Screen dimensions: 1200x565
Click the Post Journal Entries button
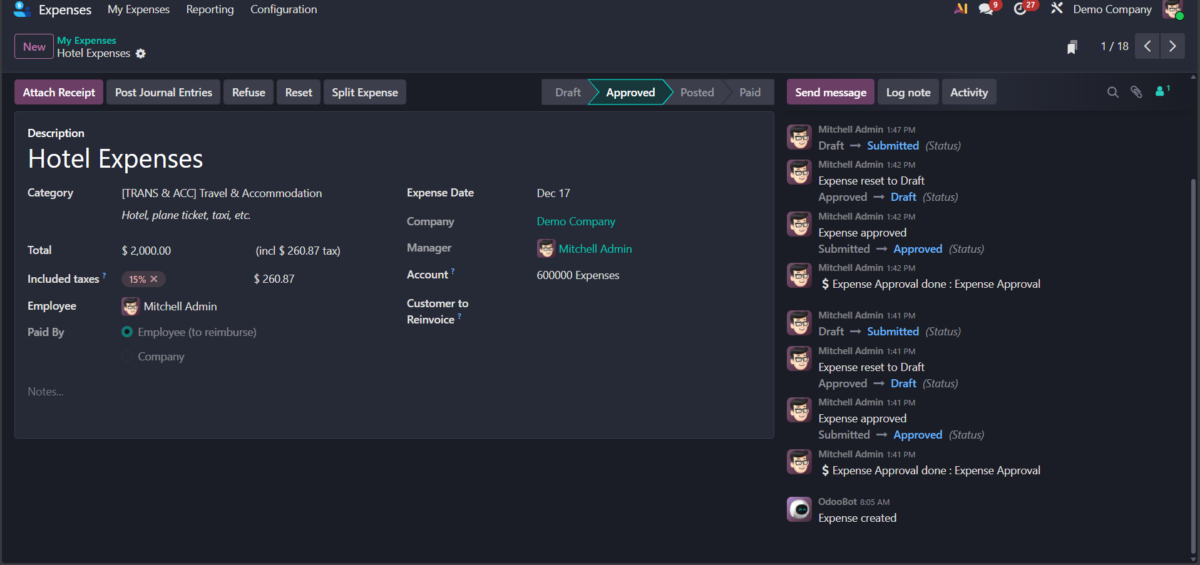click(163, 93)
